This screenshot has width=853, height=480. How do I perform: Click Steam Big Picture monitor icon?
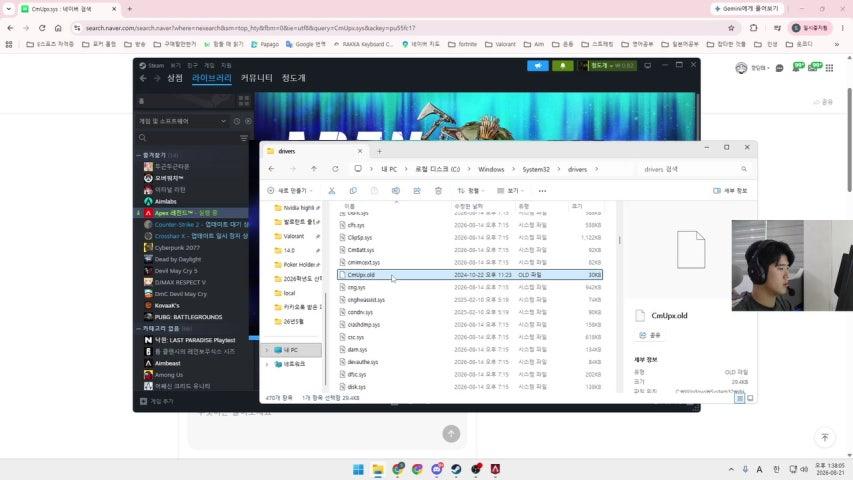tap(648, 65)
